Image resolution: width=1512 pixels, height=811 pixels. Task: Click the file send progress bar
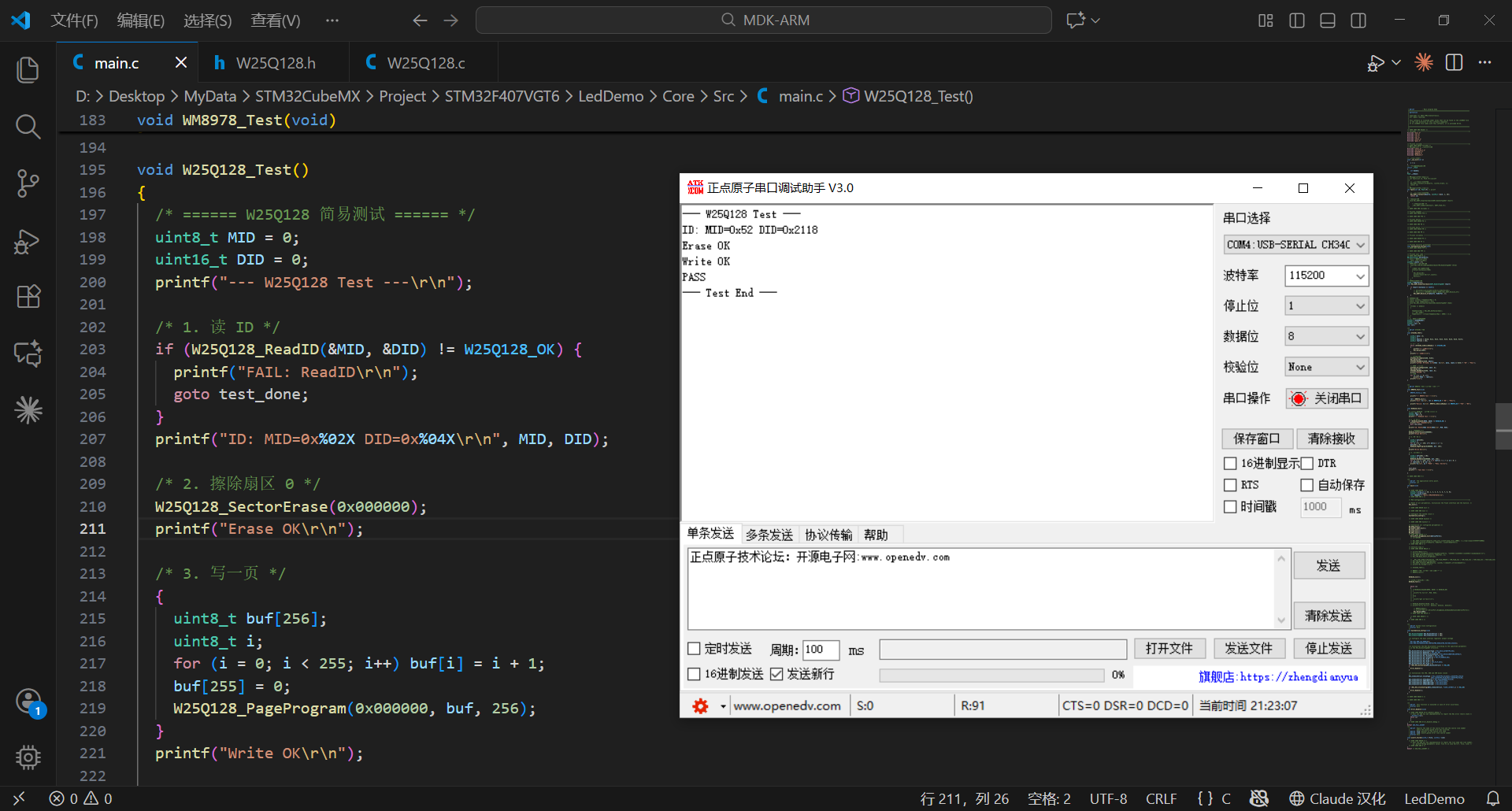coord(991,675)
